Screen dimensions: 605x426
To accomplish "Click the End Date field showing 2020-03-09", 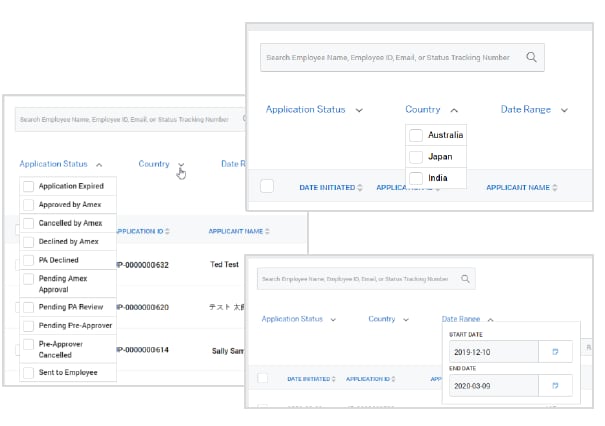I will click(494, 385).
